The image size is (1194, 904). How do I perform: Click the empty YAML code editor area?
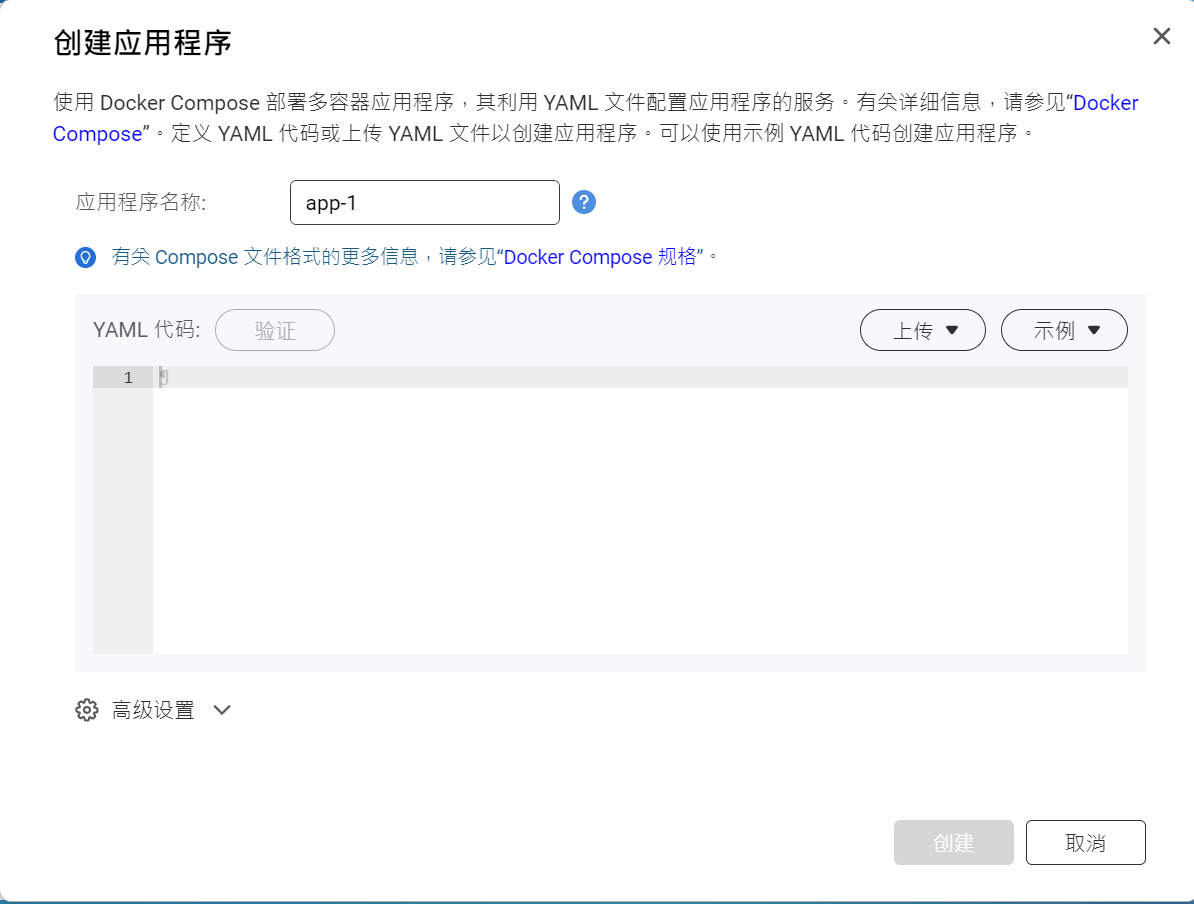[640, 520]
